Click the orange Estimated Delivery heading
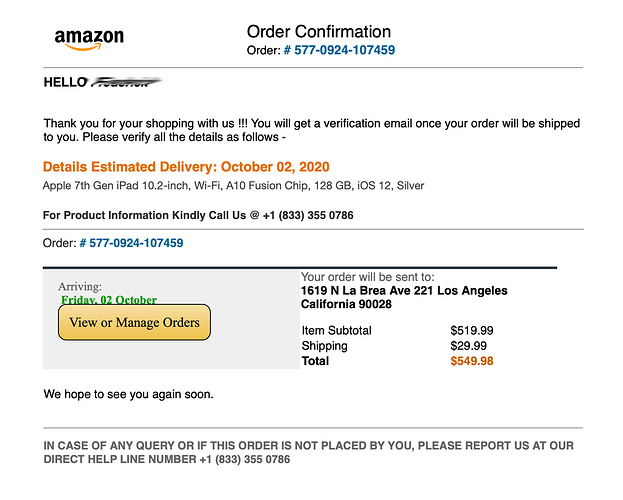 click(x=186, y=166)
